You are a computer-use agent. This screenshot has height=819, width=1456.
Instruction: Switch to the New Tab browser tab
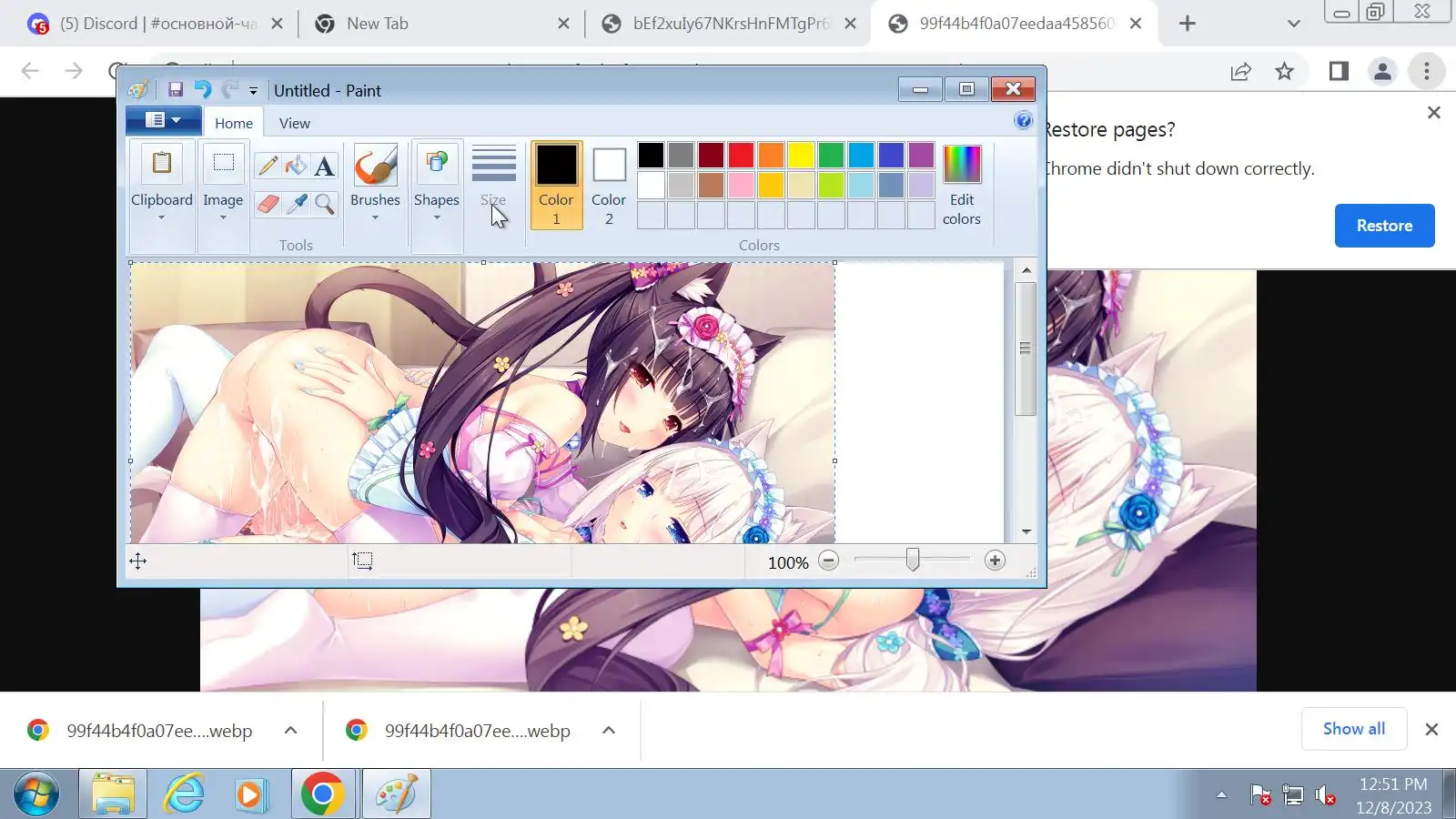click(x=442, y=24)
